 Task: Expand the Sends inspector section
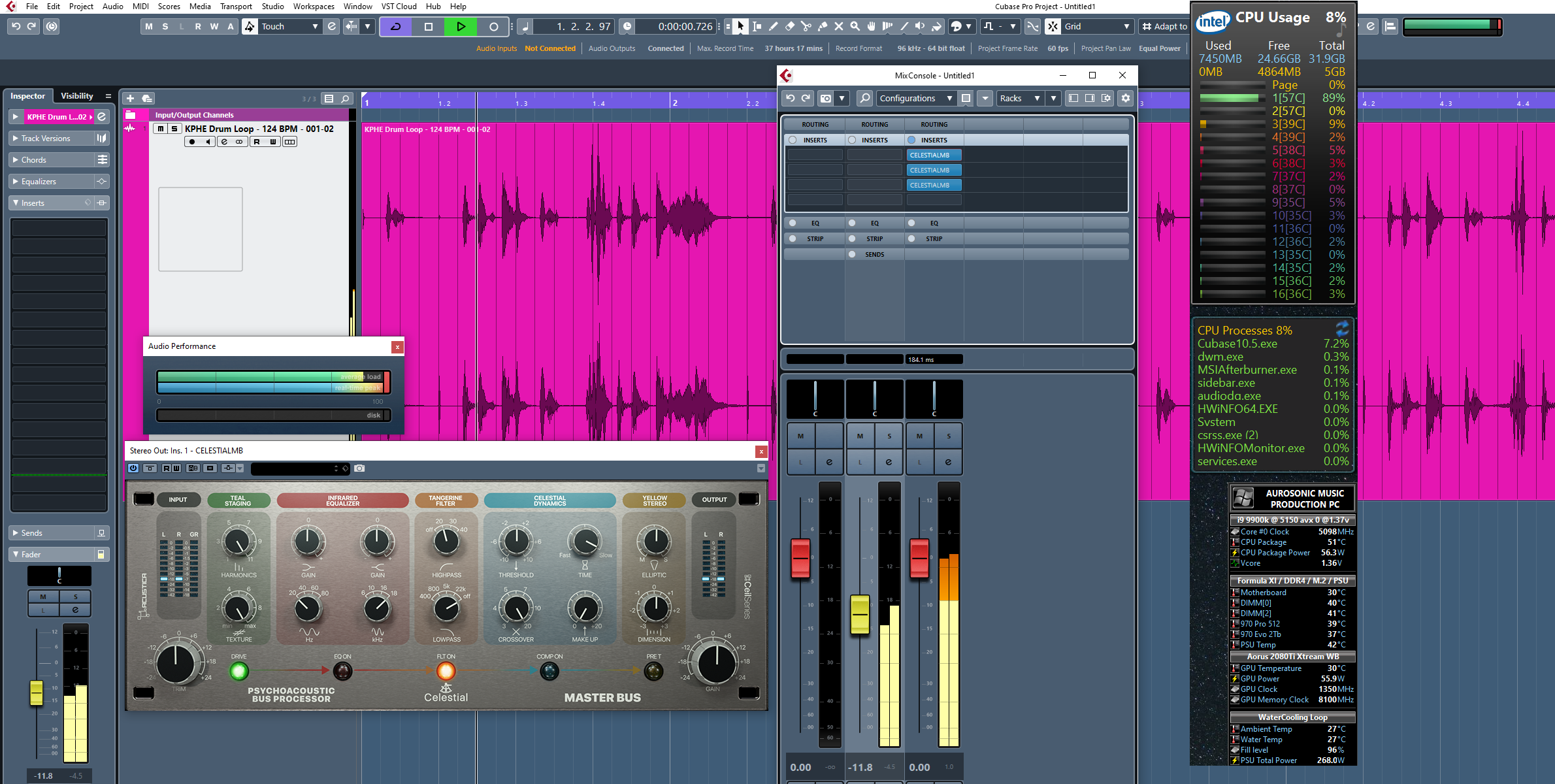point(52,532)
